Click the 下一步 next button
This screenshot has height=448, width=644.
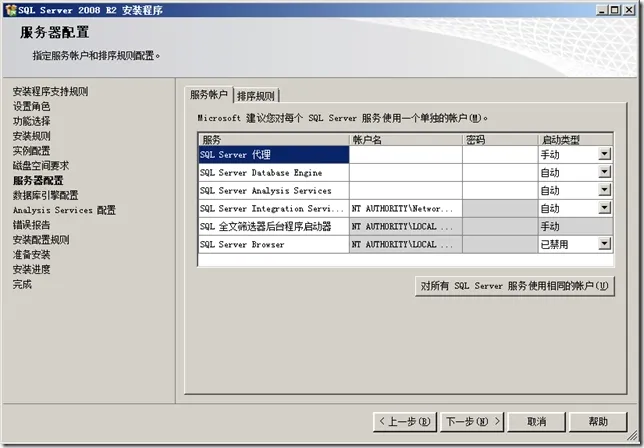[472, 422]
